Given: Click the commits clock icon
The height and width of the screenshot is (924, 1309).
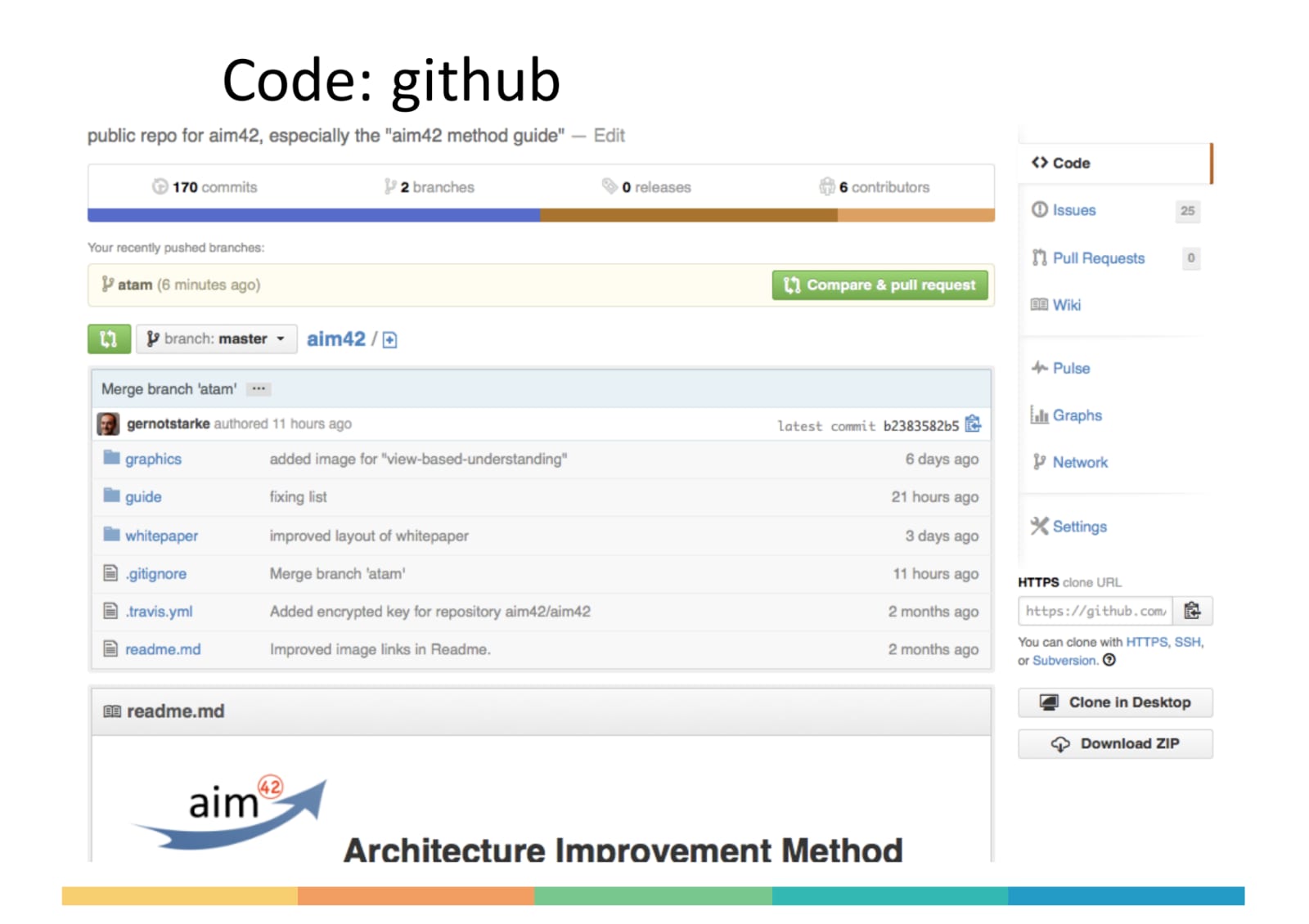Looking at the screenshot, I should click(160, 186).
